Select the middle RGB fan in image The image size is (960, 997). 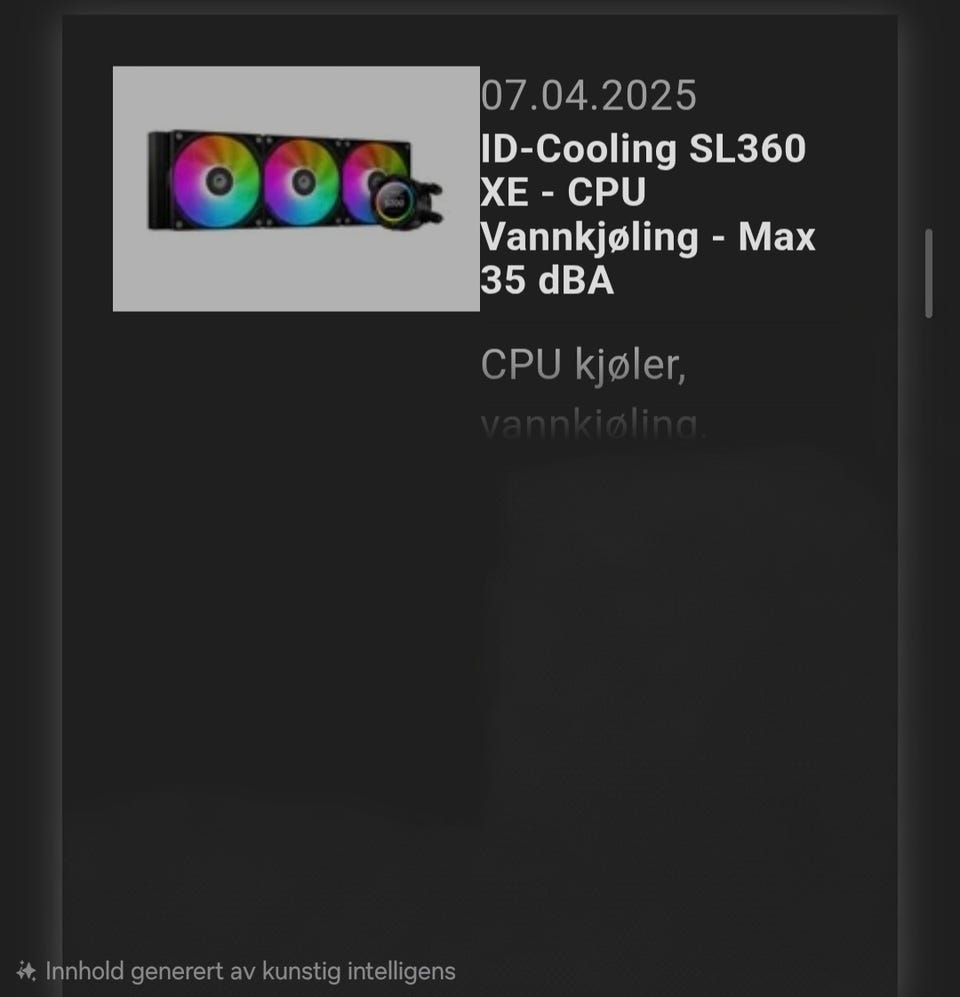pyautogui.click(x=301, y=182)
